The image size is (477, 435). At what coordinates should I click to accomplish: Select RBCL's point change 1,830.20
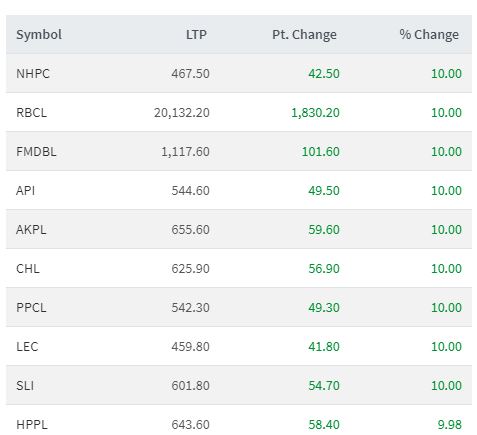click(x=315, y=113)
